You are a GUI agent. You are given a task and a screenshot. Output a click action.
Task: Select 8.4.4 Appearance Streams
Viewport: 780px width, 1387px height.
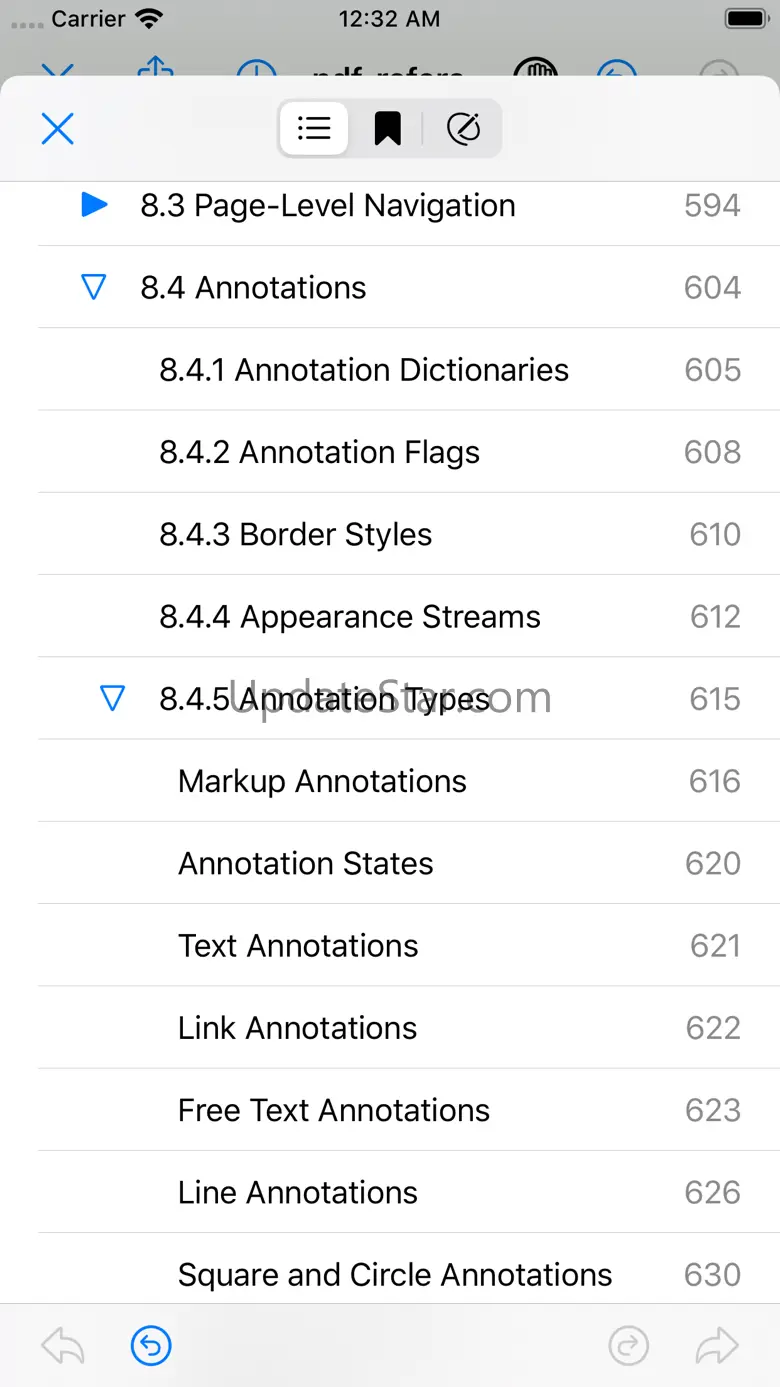pos(350,616)
